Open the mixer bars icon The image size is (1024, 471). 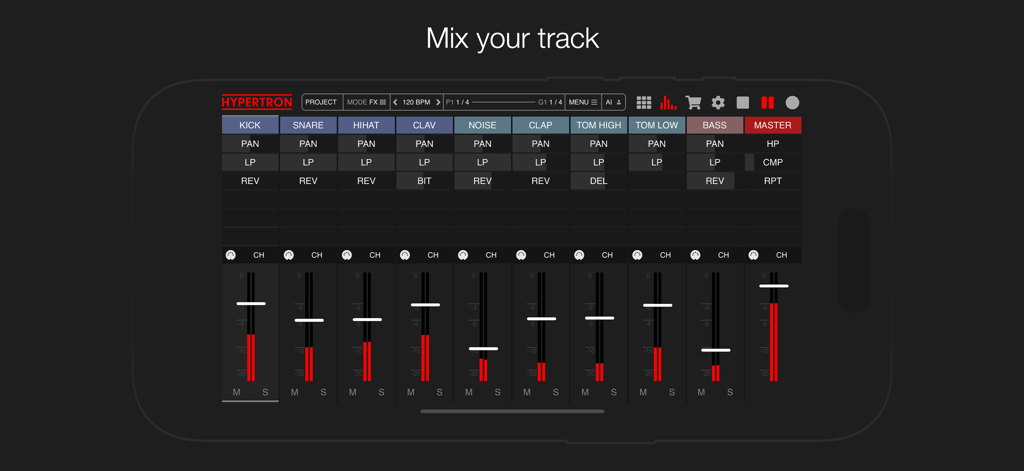(x=668, y=103)
